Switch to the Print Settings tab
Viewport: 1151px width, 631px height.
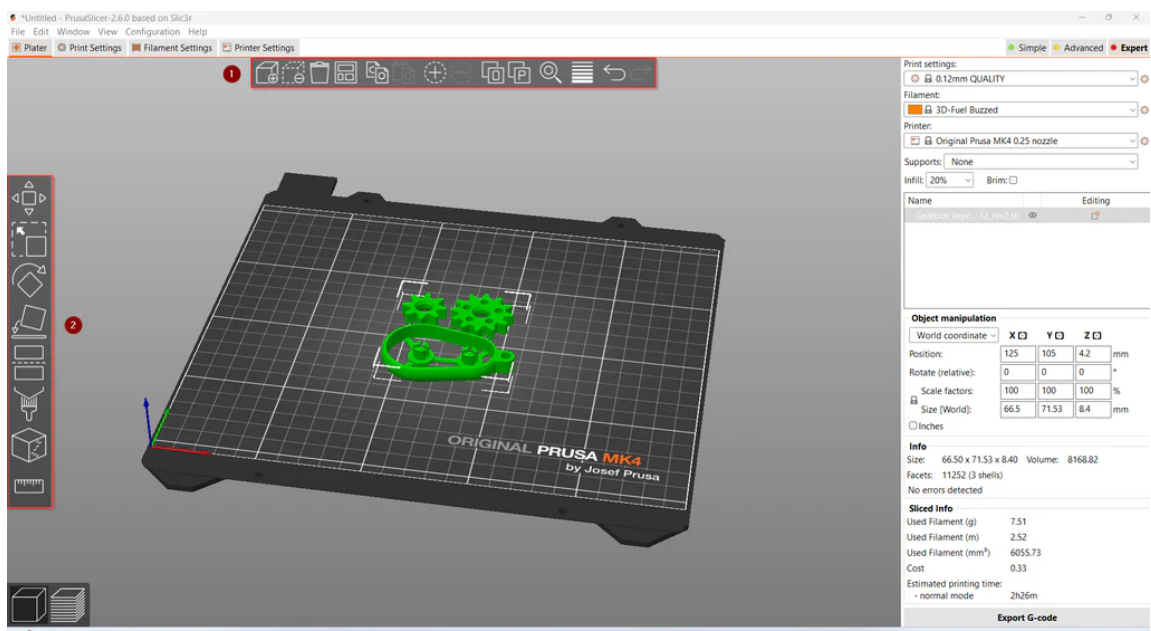(90, 48)
